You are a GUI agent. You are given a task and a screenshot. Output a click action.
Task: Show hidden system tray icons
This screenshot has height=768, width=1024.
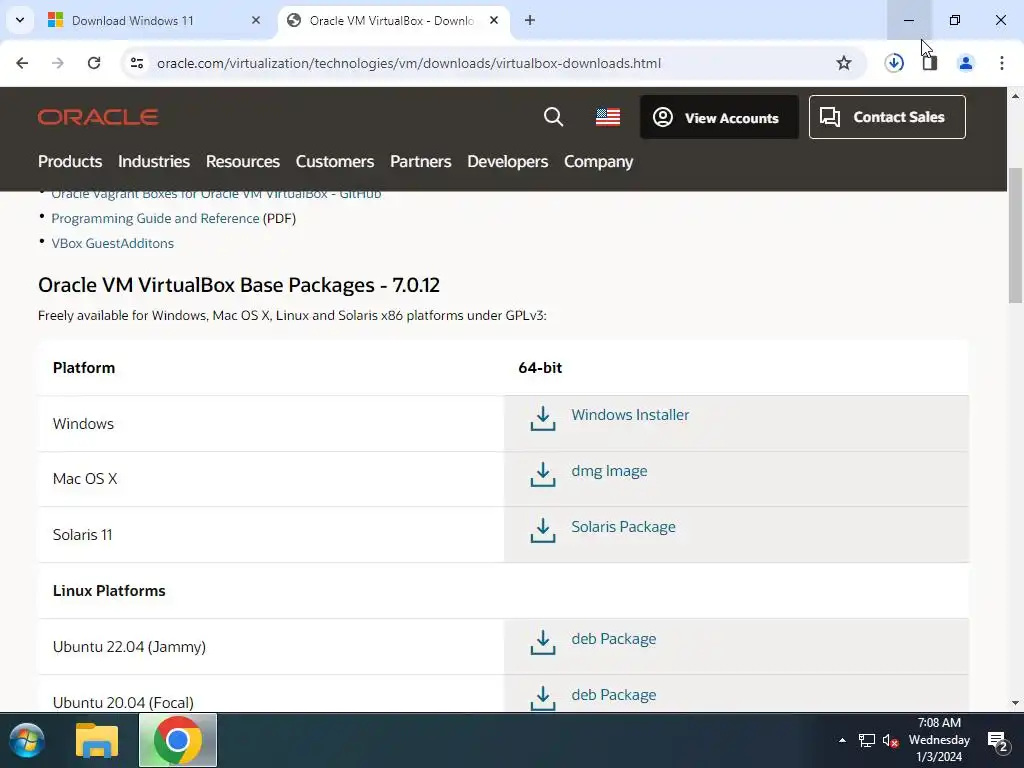point(842,740)
